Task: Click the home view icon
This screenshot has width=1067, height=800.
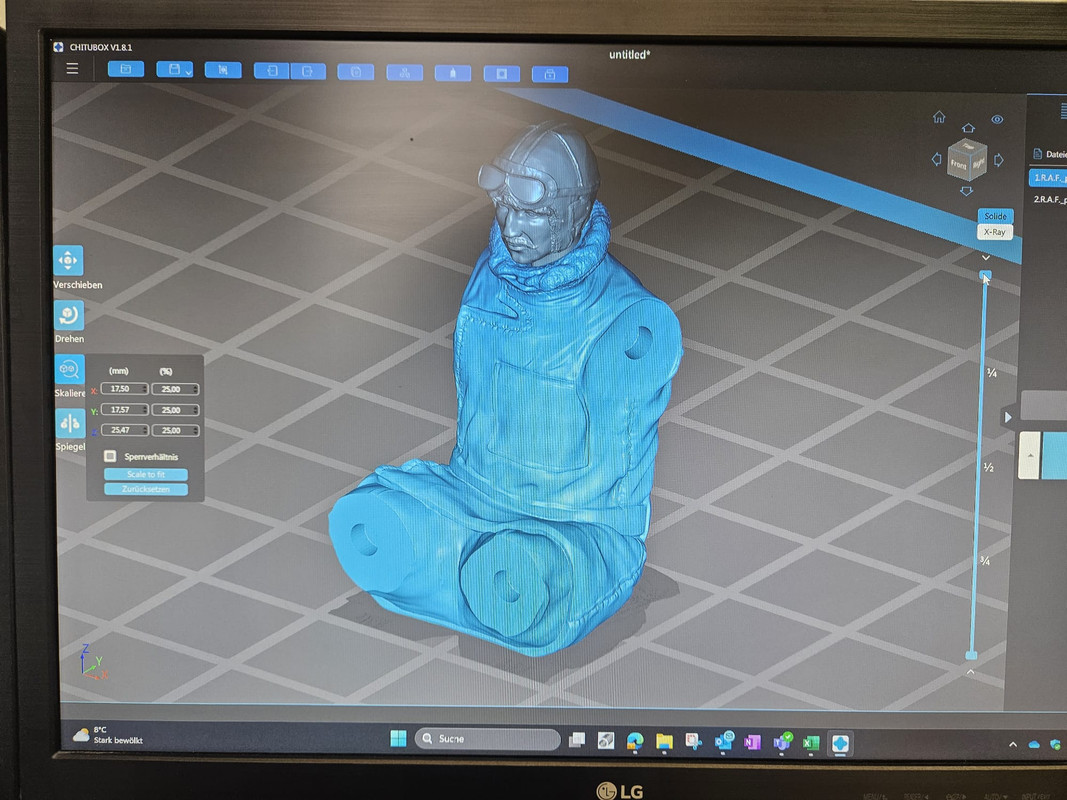Action: point(939,117)
